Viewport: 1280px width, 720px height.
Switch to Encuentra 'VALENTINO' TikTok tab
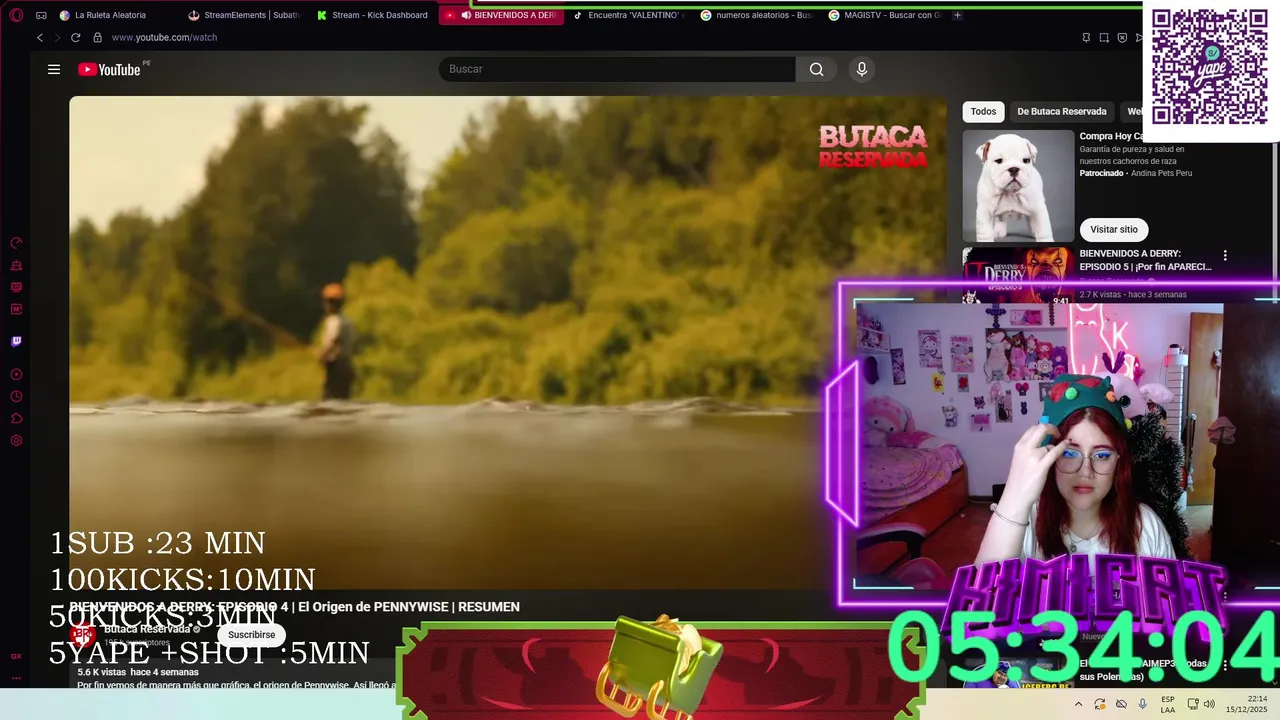[629, 15]
